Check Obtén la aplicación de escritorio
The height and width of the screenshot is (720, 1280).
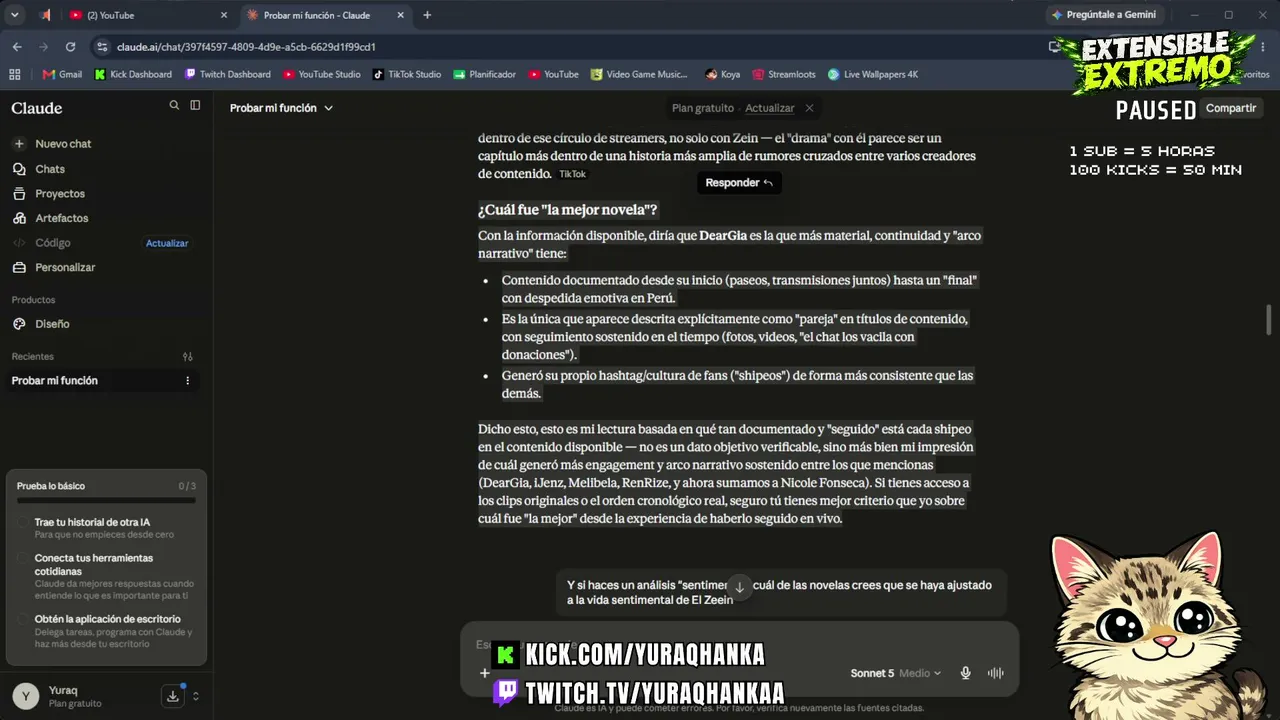click(x=23, y=620)
